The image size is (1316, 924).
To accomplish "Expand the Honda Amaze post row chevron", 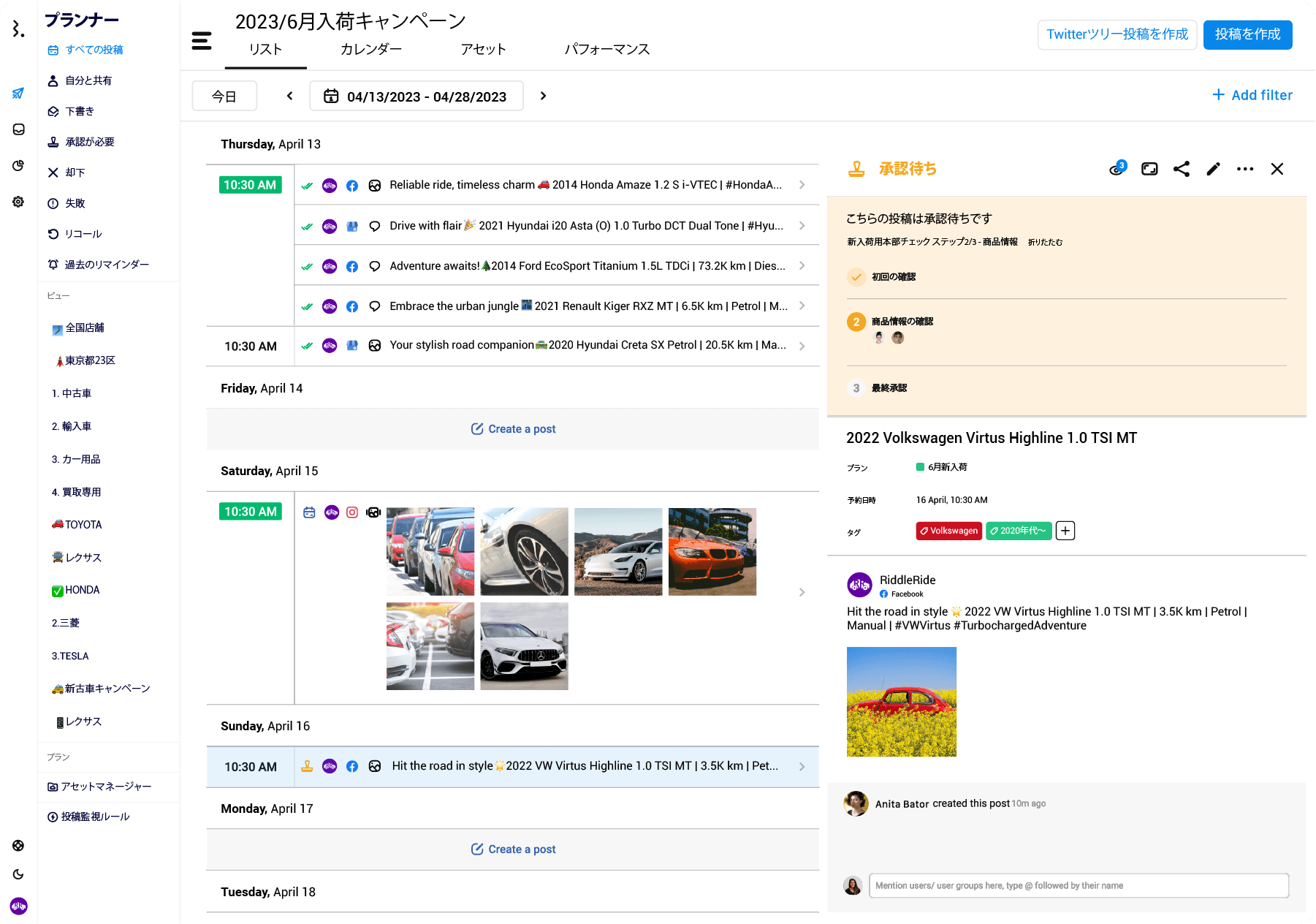I will (x=802, y=185).
